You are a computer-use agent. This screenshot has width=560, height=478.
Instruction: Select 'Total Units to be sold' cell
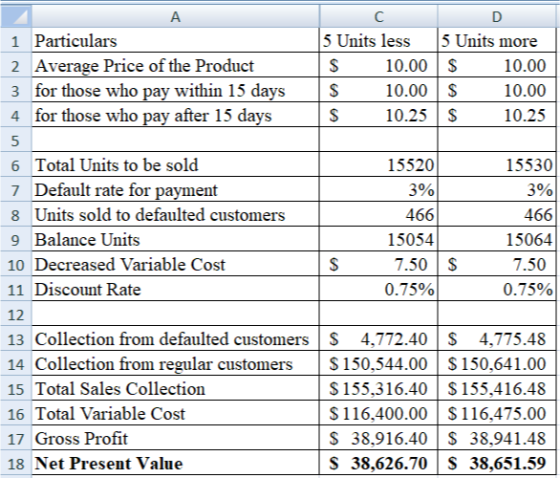[x=175, y=165]
